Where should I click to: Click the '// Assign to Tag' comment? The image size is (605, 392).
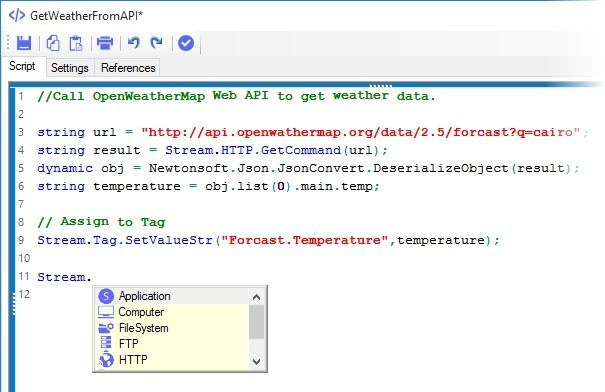(101, 222)
